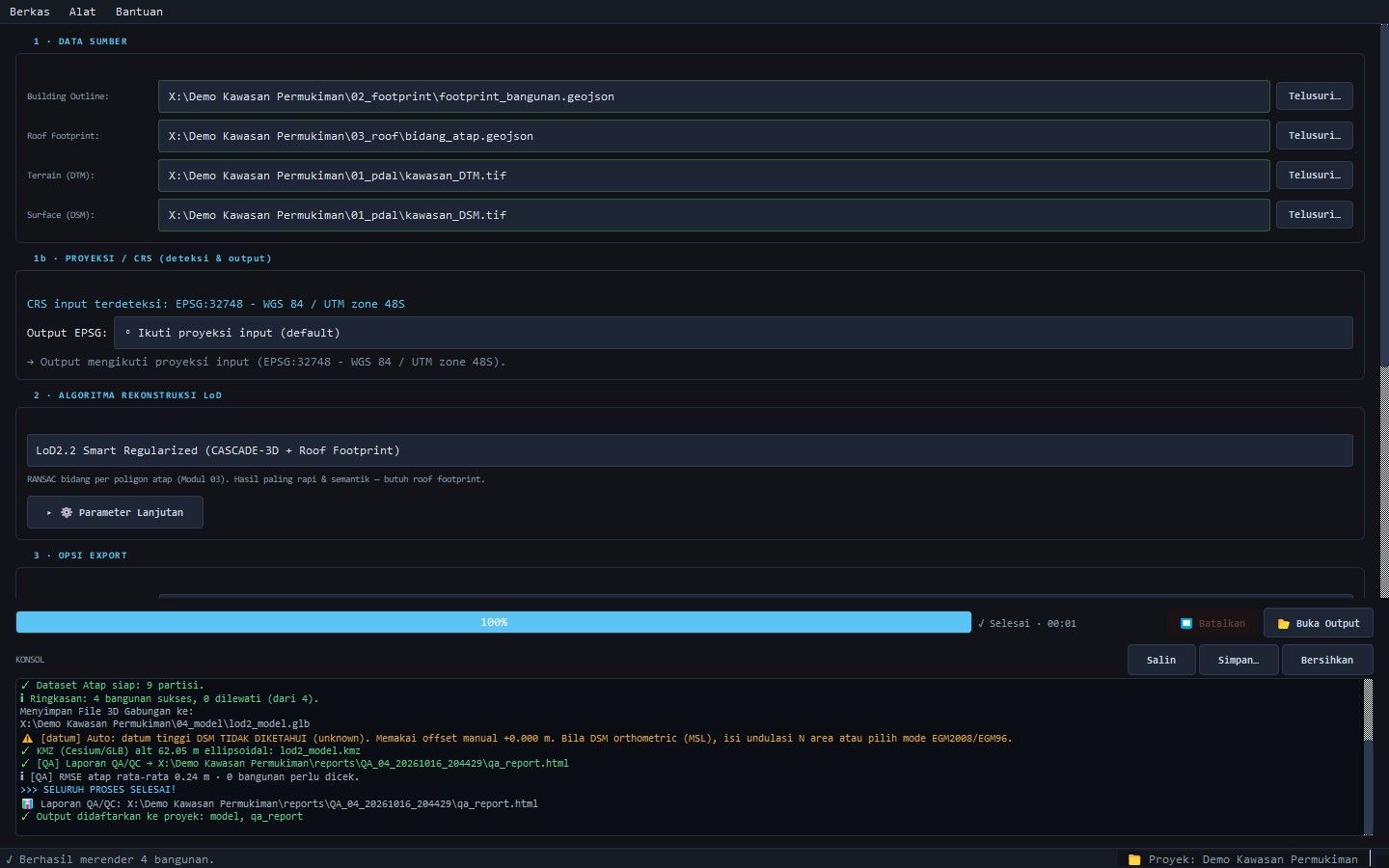Click the "CRS input terdeteksi: EPSG:32748" line
Image resolution: width=1389 pixels, height=868 pixels.
(x=216, y=304)
